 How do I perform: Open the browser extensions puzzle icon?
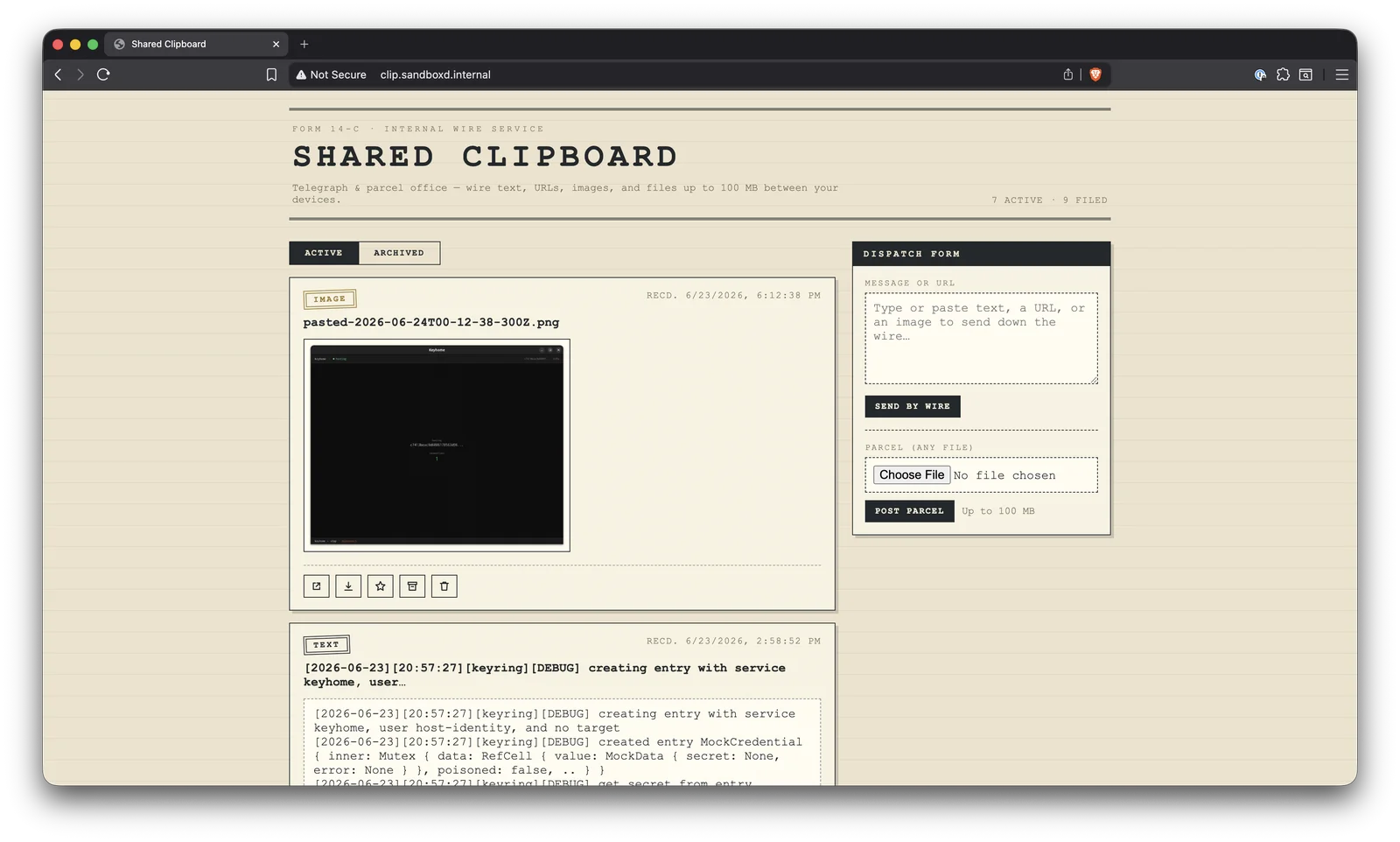pos(1283,74)
